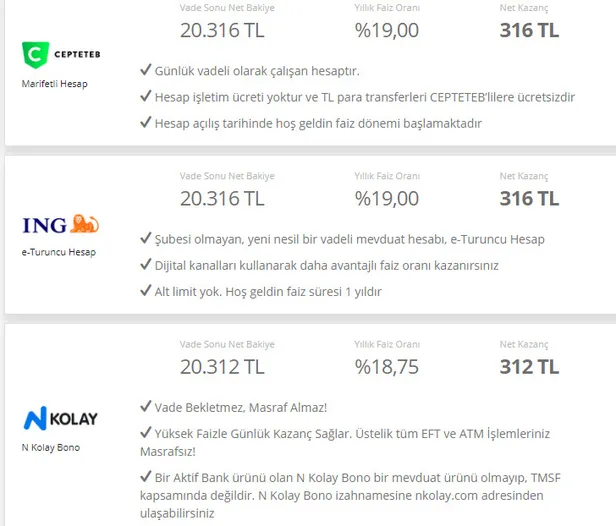
Task: Click checkmark beside "Günlük vadeli olarak çalışan hesaptır"
Action: [x=146, y=71]
